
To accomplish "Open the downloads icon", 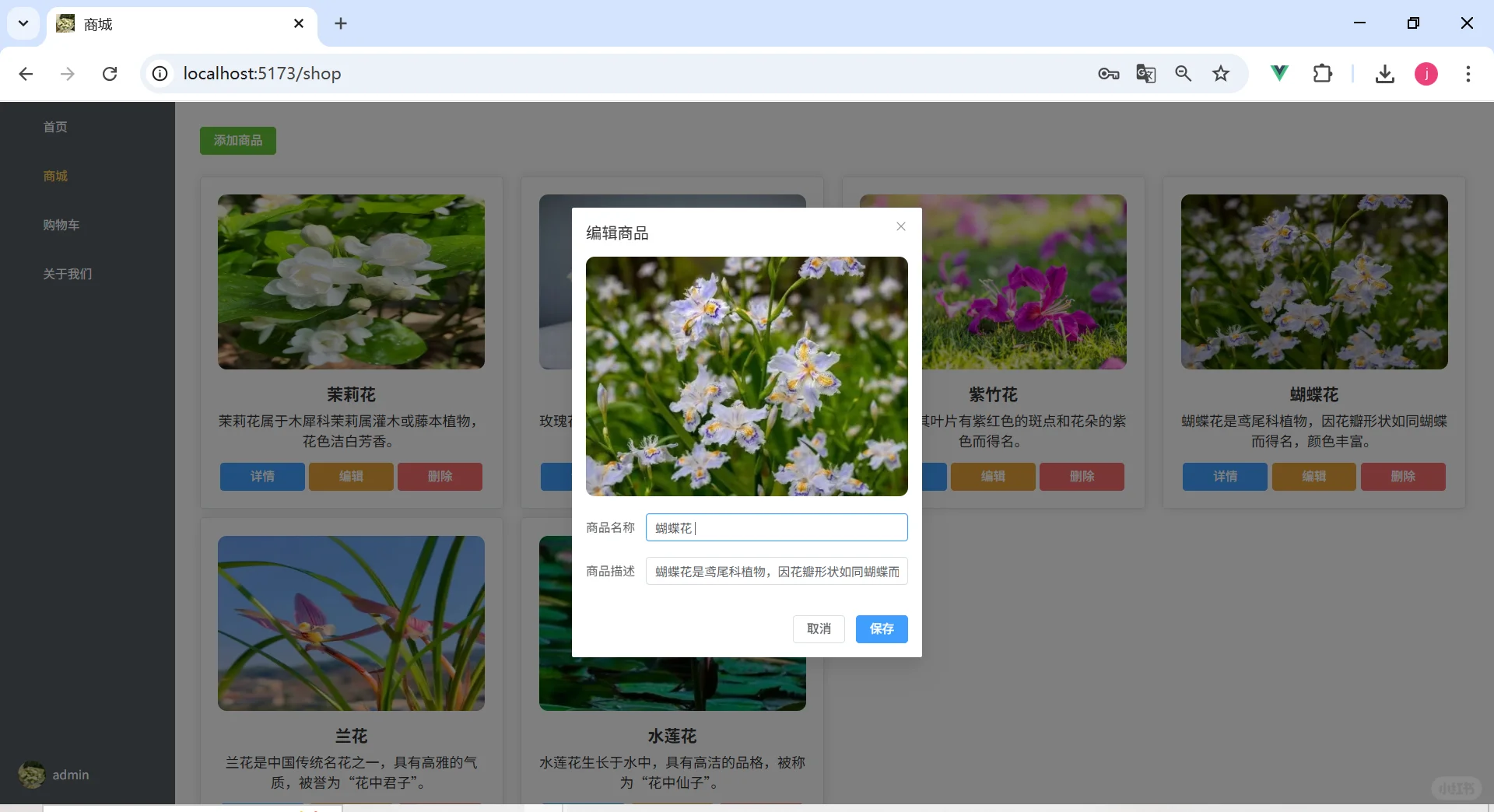I will pyautogui.click(x=1386, y=73).
